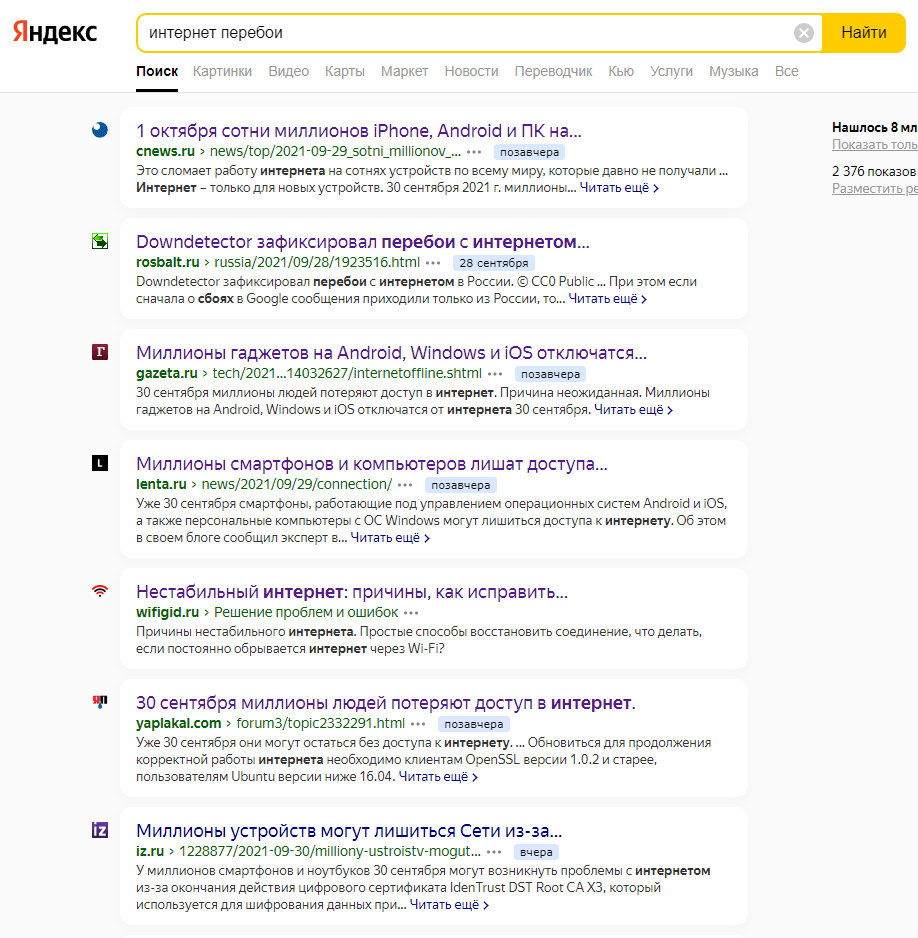The image size is (918, 938).
Task: Click the rosbalt.ru favicon
Action: [x=100, y=241]
